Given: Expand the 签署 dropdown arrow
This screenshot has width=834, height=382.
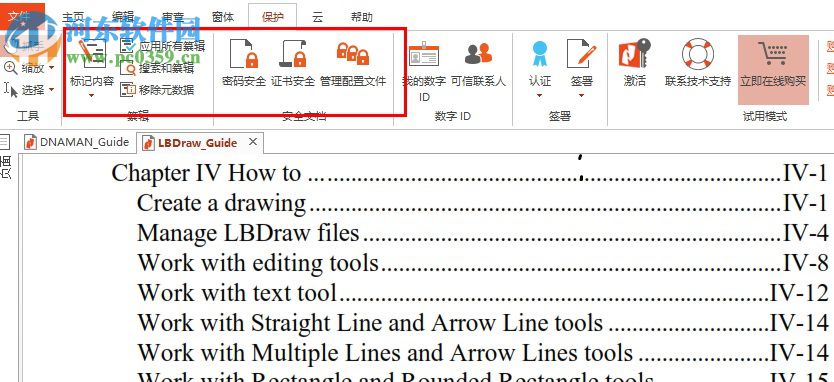Looking at the screenshot, I should 581,96.
